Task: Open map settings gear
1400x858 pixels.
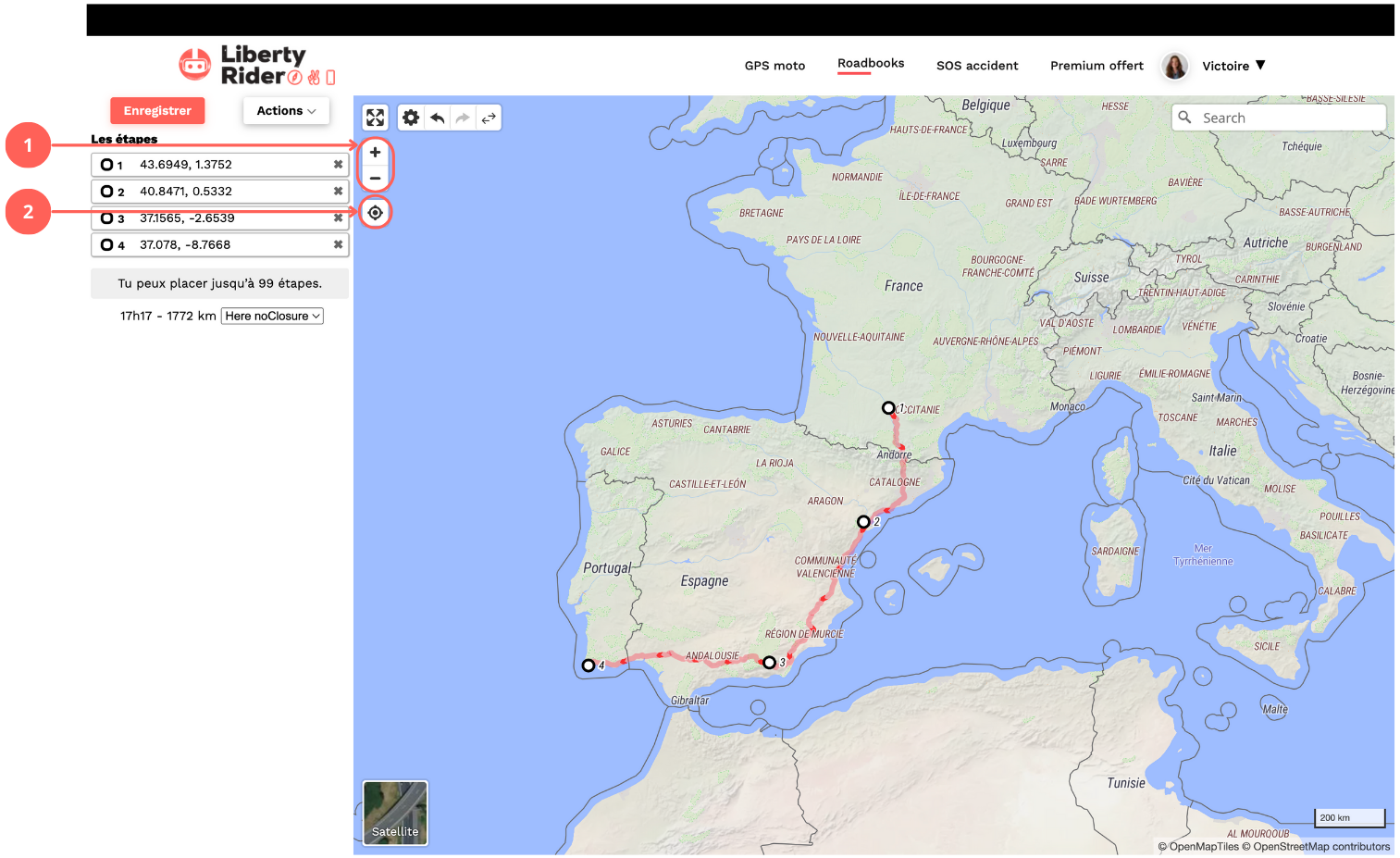Action: coord(411,118)
